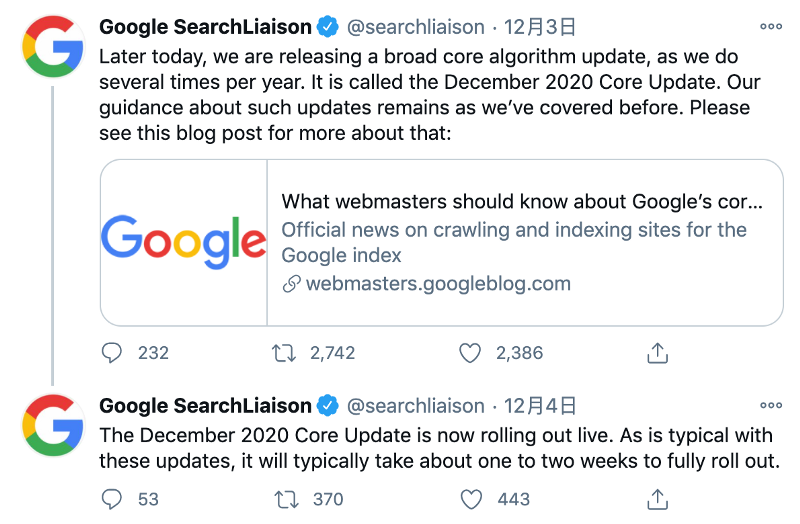This screenshot has height=524, width=800.
Task: Open the 12月4日 tweet timestamp
Action: pos(540,406)
